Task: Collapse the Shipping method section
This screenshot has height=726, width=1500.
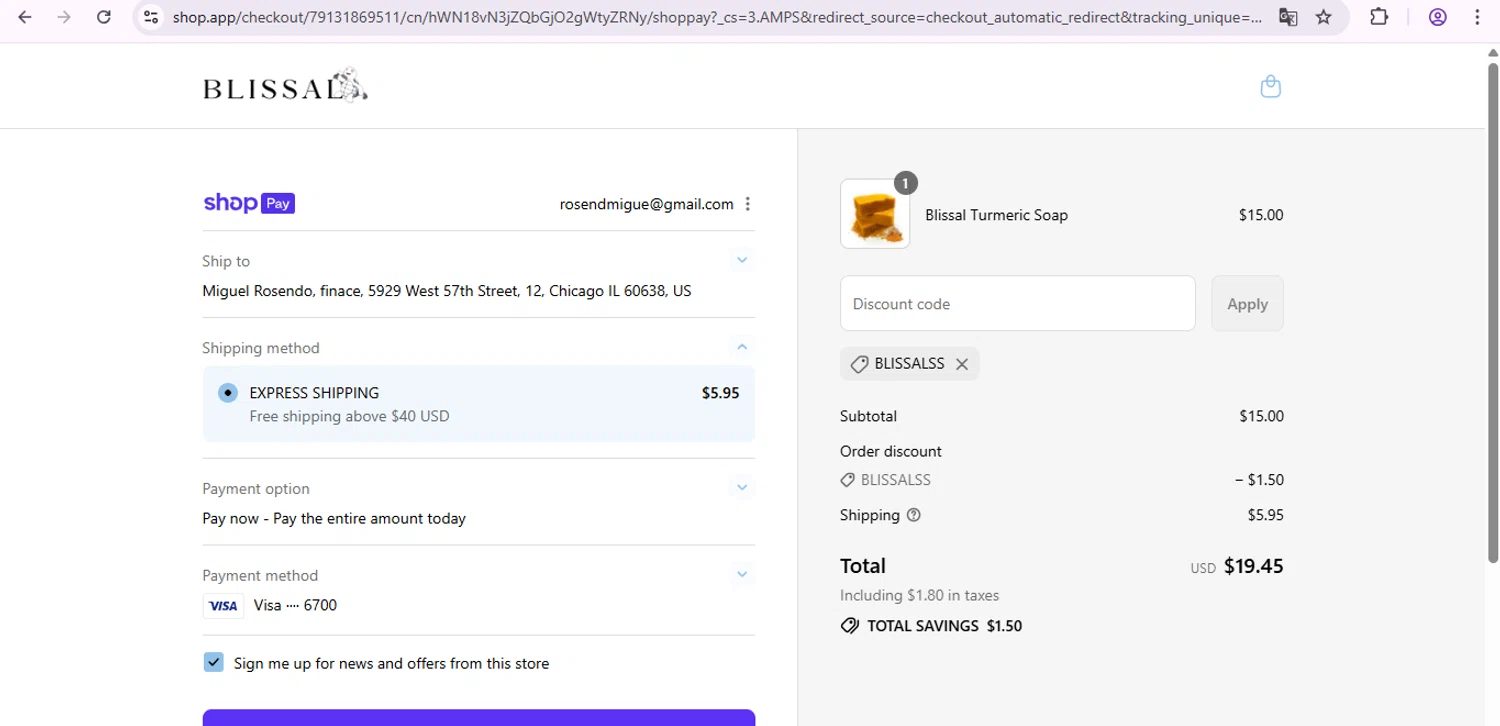Action: (742, 347)
